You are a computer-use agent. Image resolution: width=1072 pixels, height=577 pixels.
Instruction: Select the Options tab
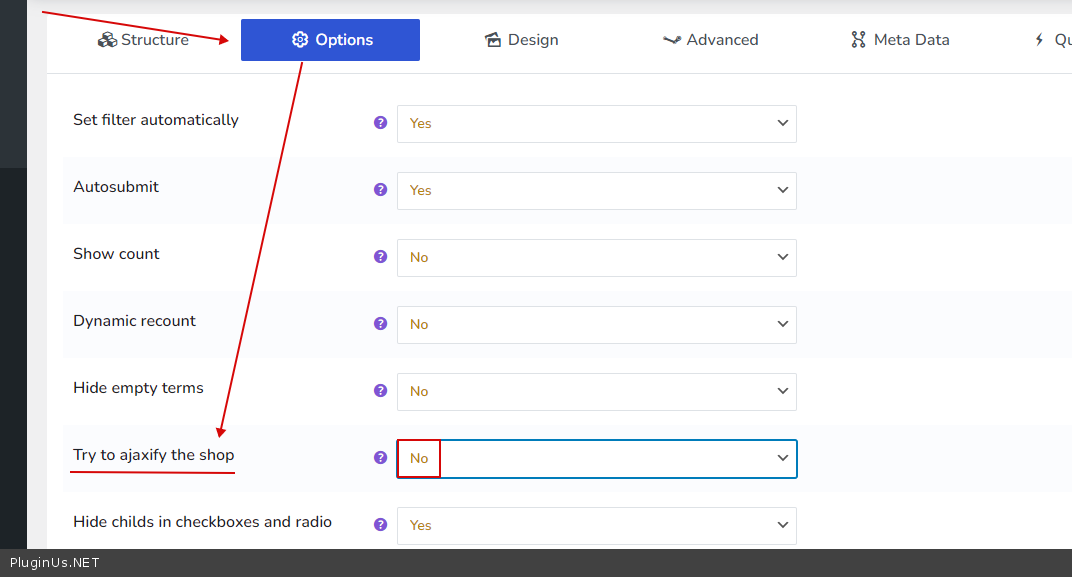point(330,40)
